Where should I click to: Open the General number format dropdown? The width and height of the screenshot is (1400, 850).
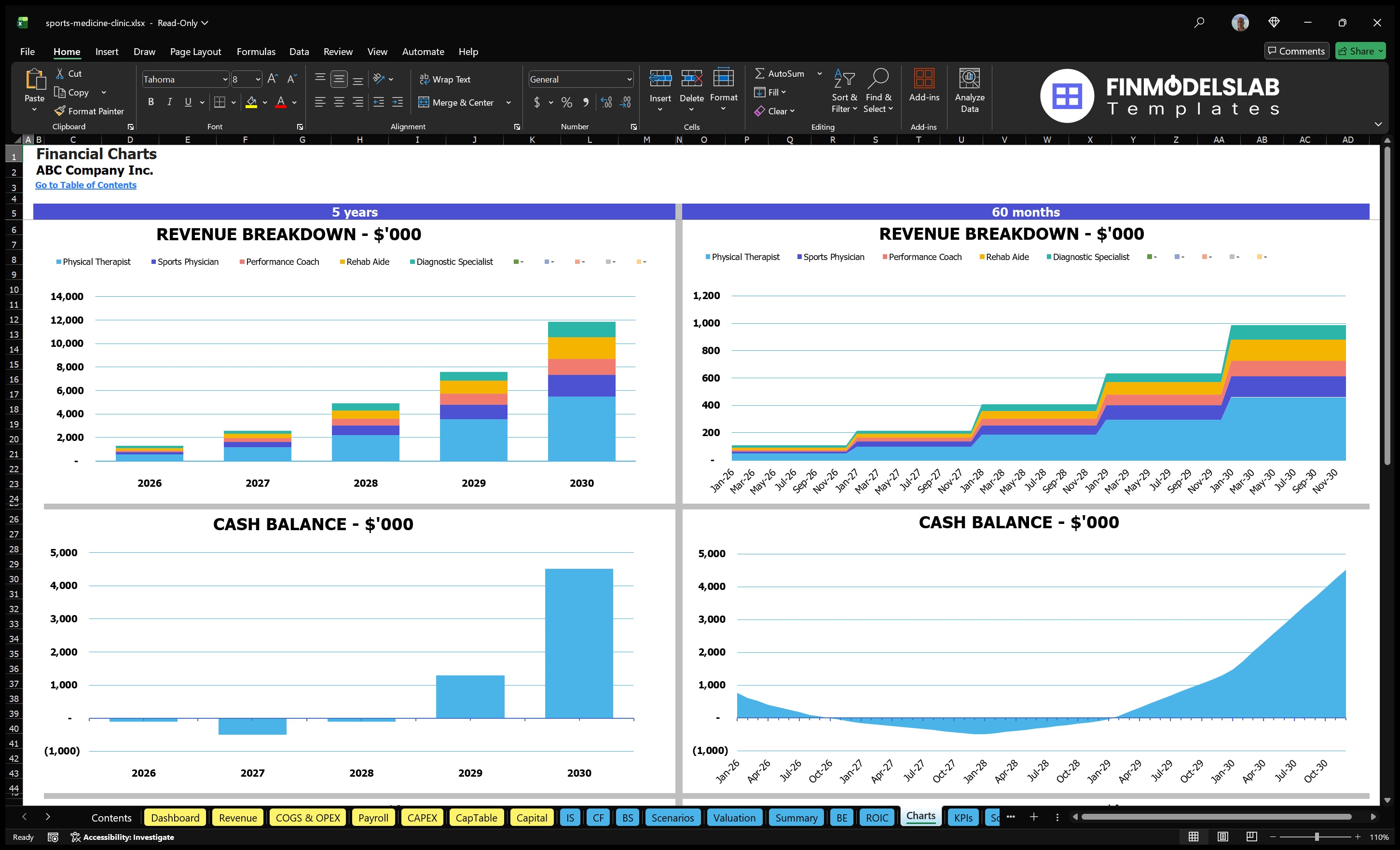click(x=629, y=79)
